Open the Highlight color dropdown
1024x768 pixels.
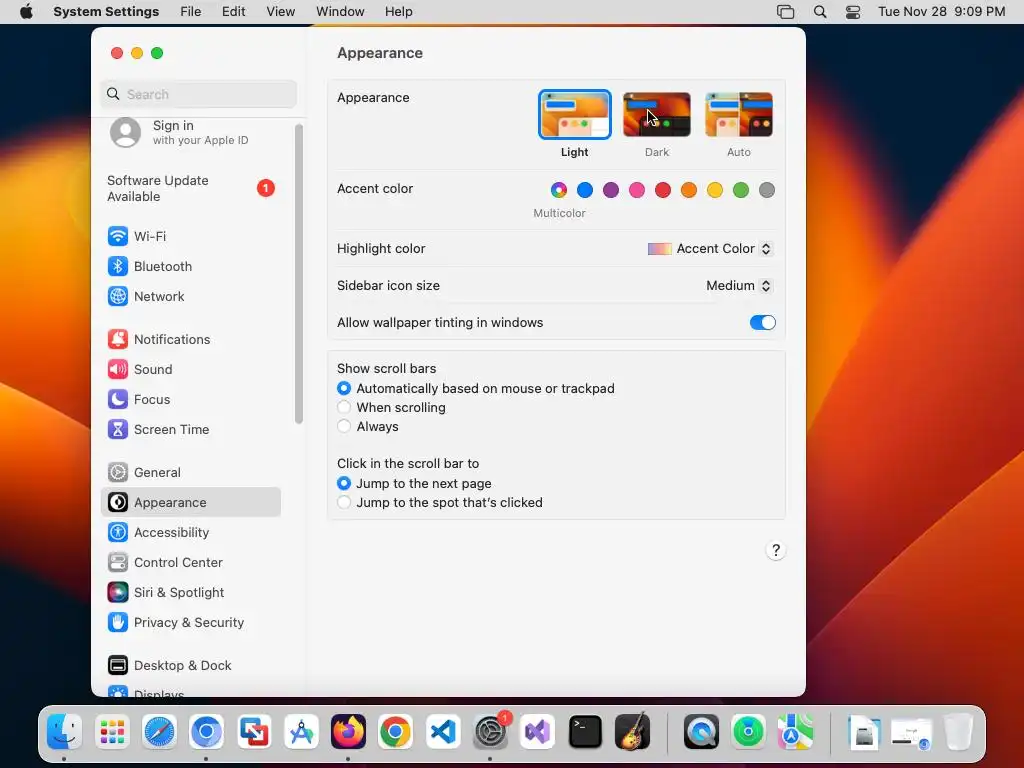coord(710,249)
